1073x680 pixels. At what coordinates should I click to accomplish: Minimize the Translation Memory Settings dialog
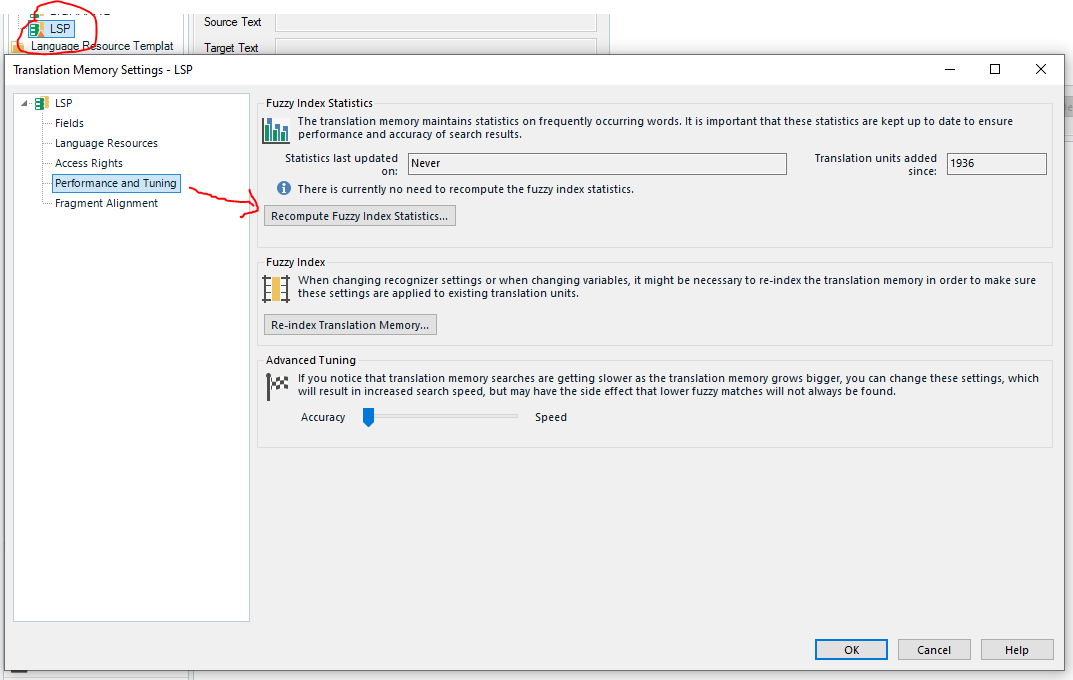pyautogui.click(x=950, y=69)
